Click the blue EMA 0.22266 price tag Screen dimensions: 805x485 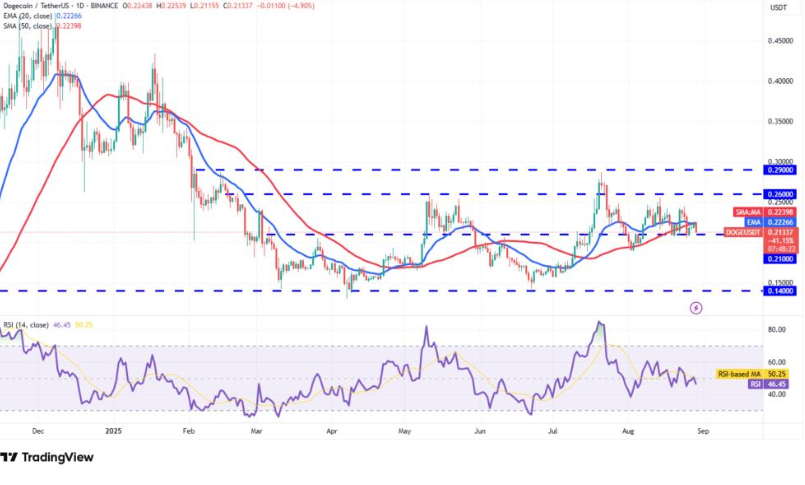(x=771, y=222)
